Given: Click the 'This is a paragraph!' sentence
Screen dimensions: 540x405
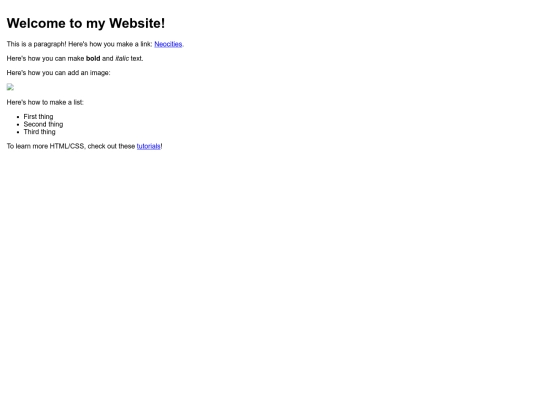Looking at the screenshot, I should pyautogui.click(x=37, y=44).
